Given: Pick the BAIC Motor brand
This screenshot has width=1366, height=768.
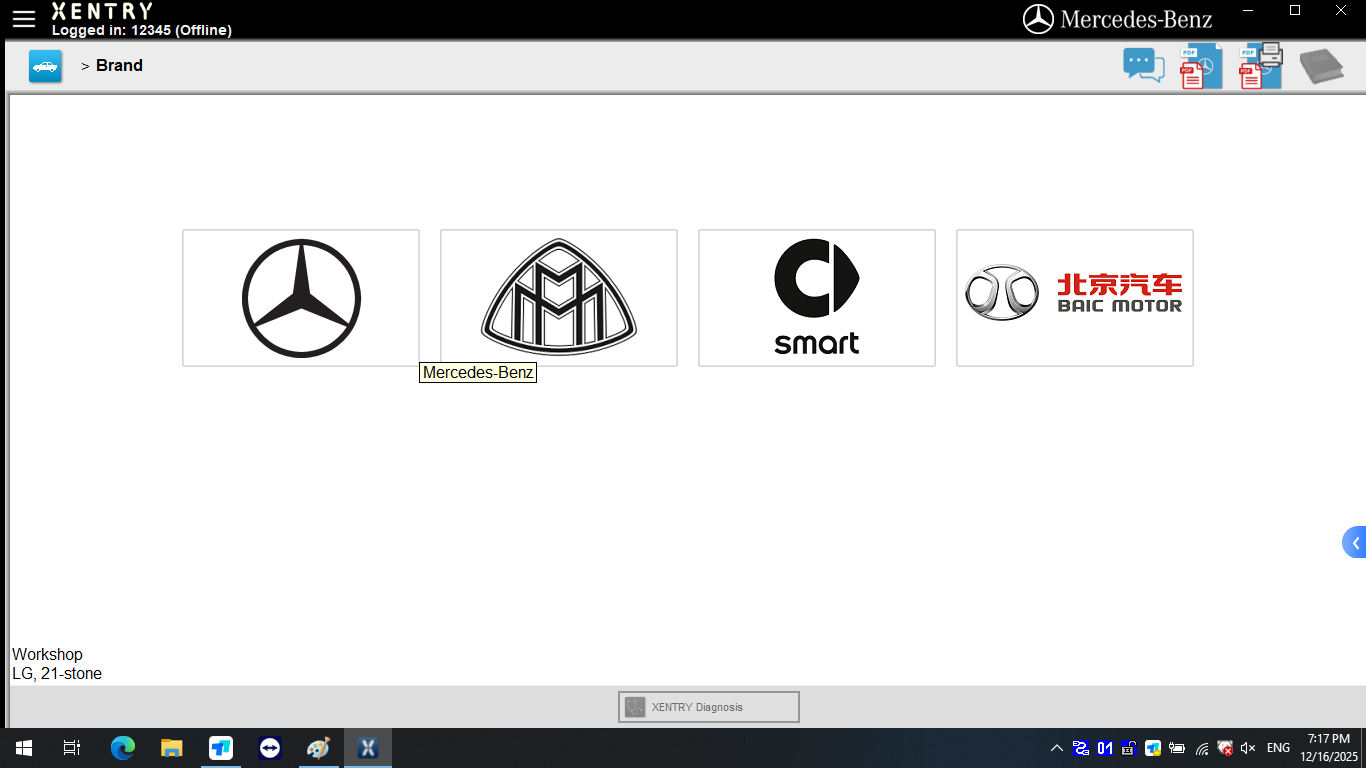Looking at the screenshot, I should 1074,297.
